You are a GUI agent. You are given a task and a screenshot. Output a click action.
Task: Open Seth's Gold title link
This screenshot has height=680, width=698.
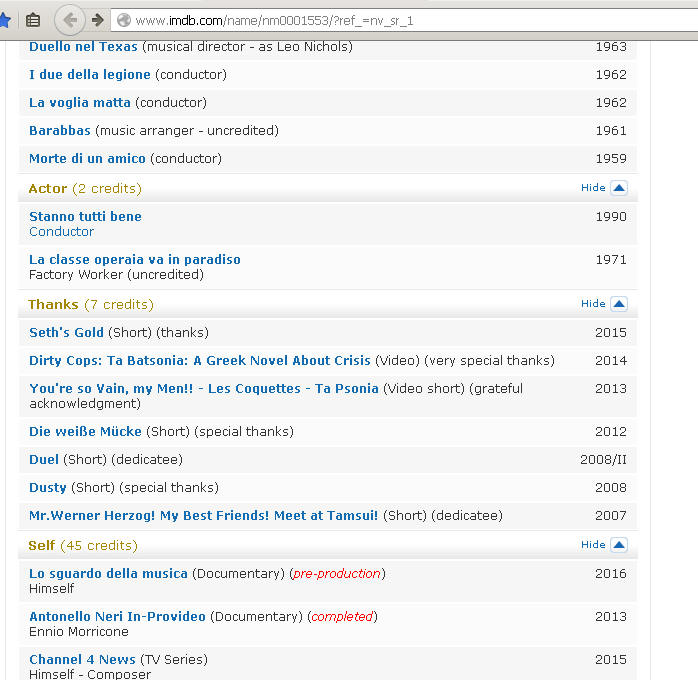point(66,333)
